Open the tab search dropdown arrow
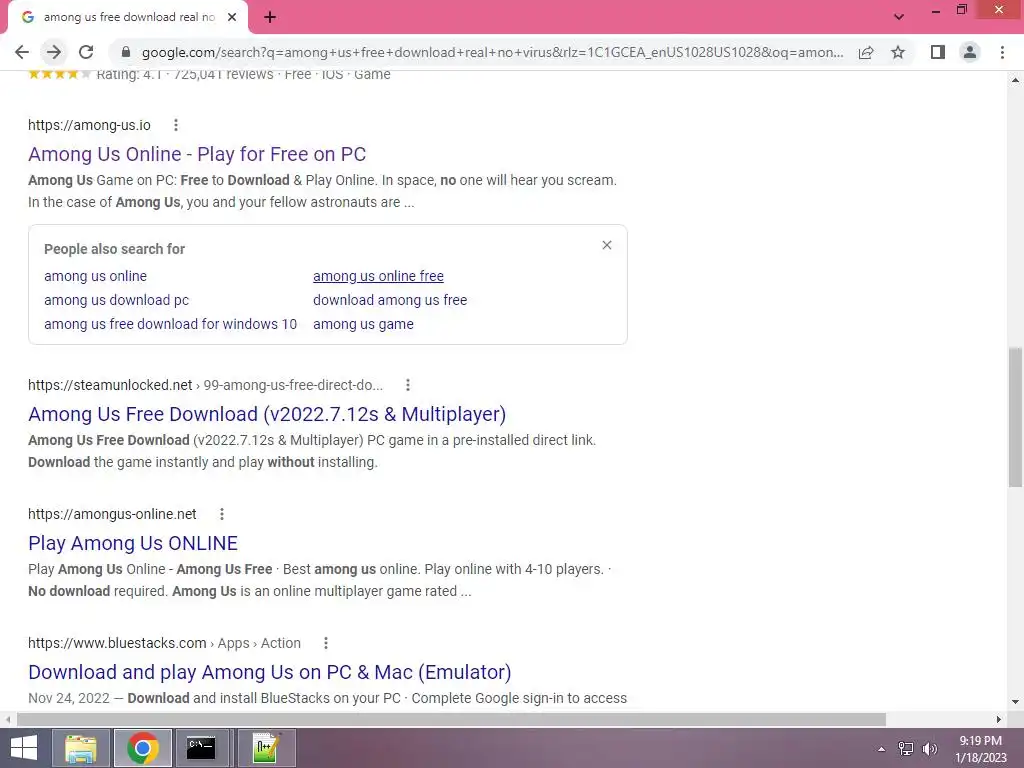Viewport: 1024px width, 768px height. coord(899,17)
